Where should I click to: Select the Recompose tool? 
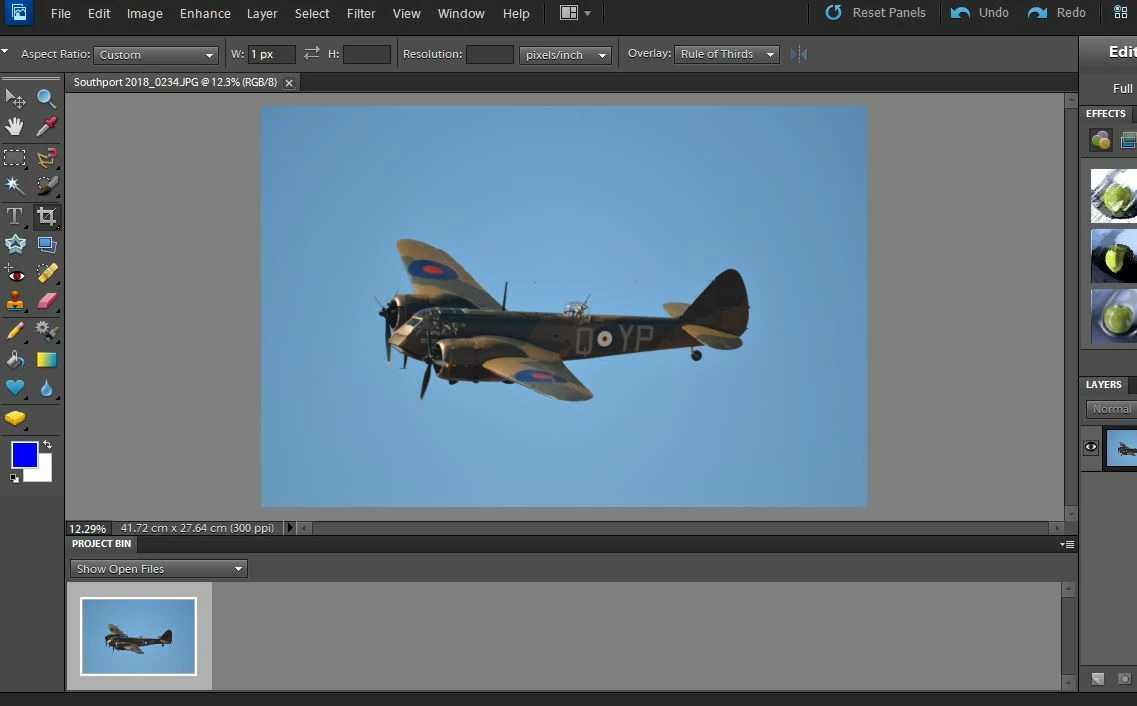pos(46,244)
